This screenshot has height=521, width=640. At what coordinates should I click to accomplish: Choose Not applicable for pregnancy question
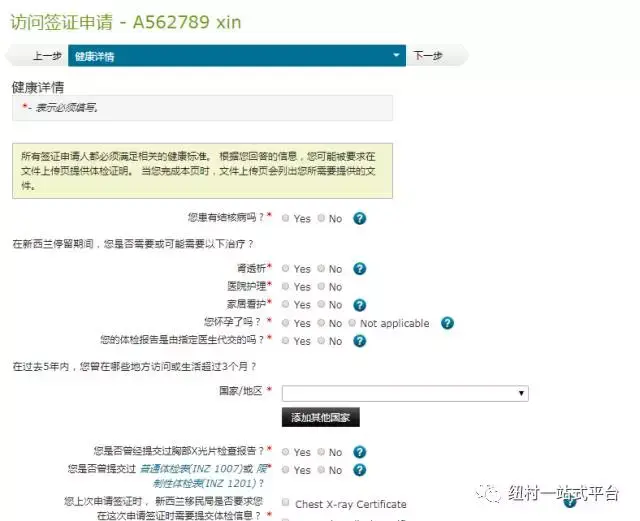tap(352, 323)
